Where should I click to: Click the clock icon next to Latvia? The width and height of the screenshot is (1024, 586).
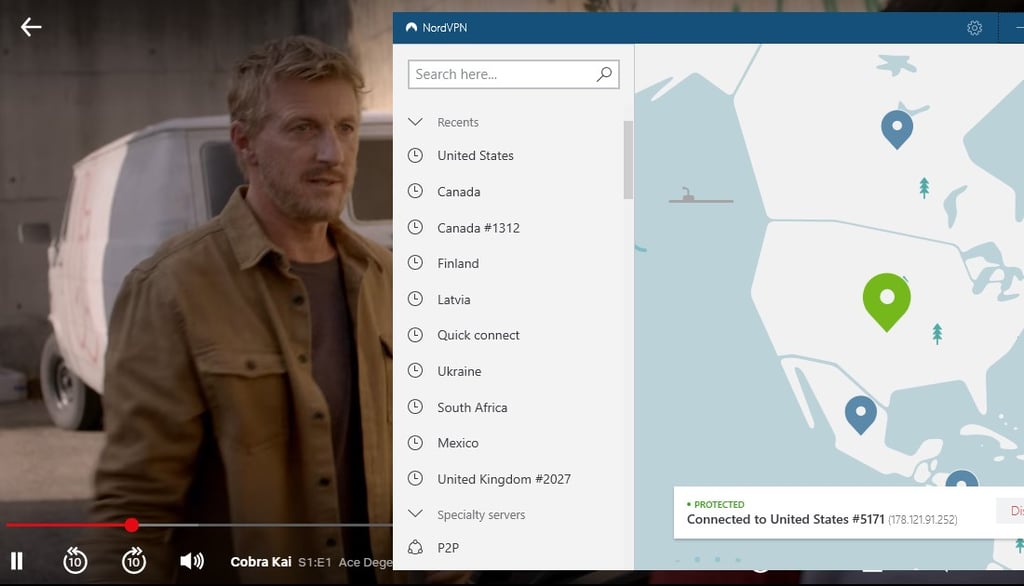[415, 299]
